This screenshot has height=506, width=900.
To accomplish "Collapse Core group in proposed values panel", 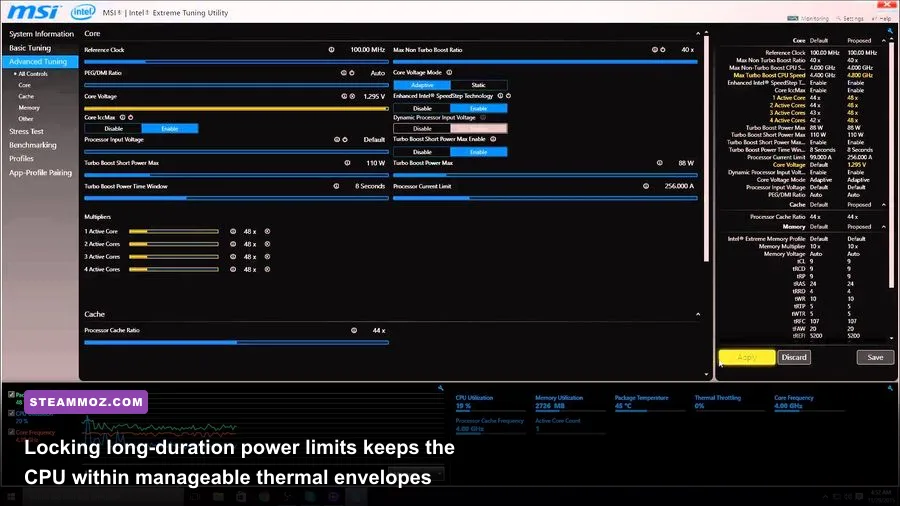I will [x=883, y=41].
